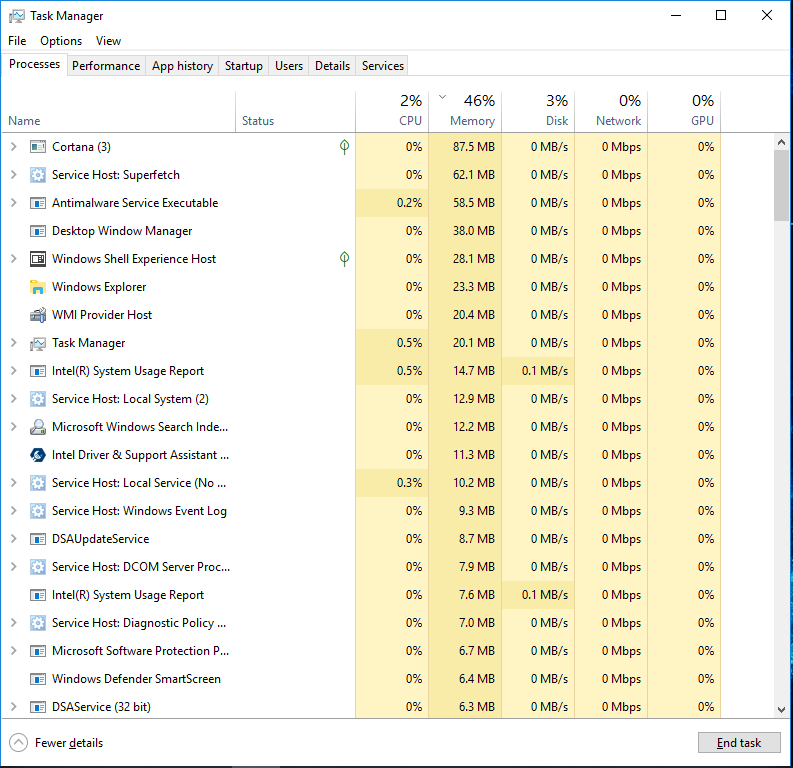Click the Service Host: Superfetch gear icon

pyautogui.click(x=37, y=175)
